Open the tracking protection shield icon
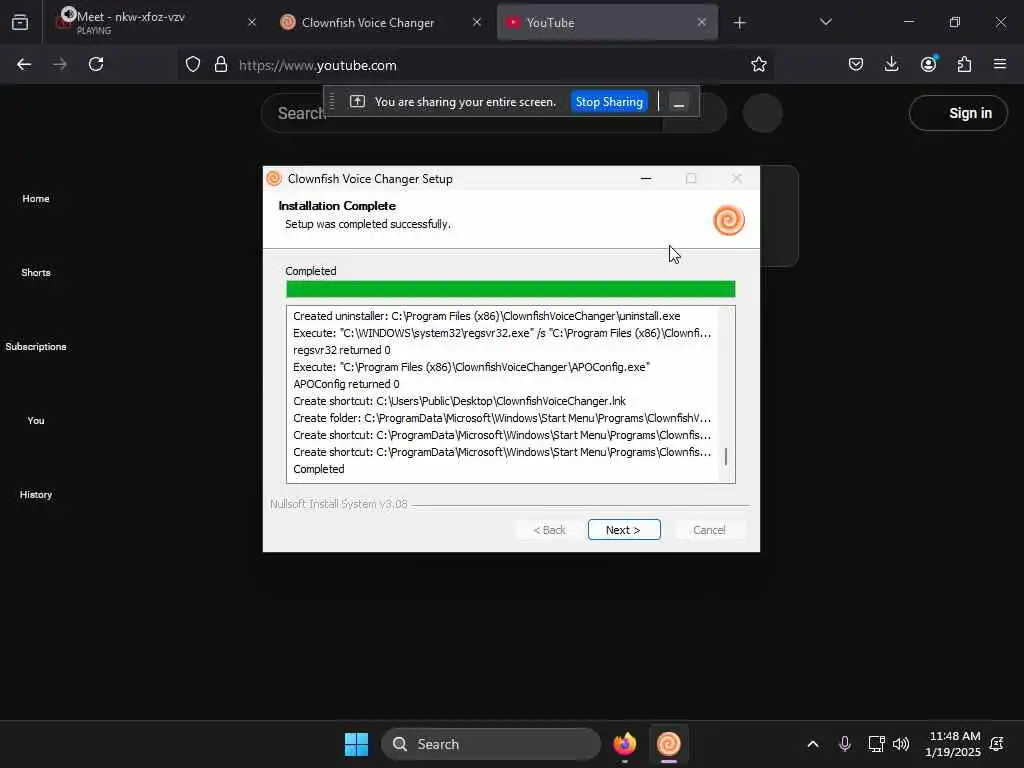1024x768 pixels. tap(193, 65)
